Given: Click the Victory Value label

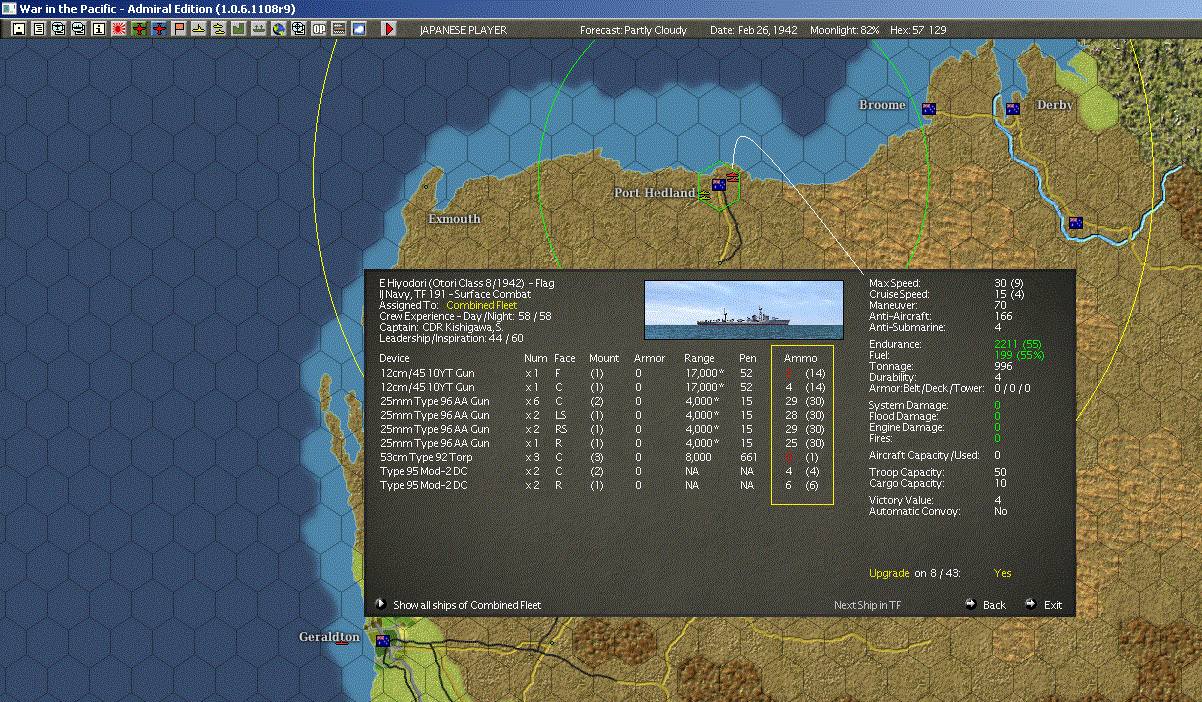Looking at the screenshot, I should point(899,500).
